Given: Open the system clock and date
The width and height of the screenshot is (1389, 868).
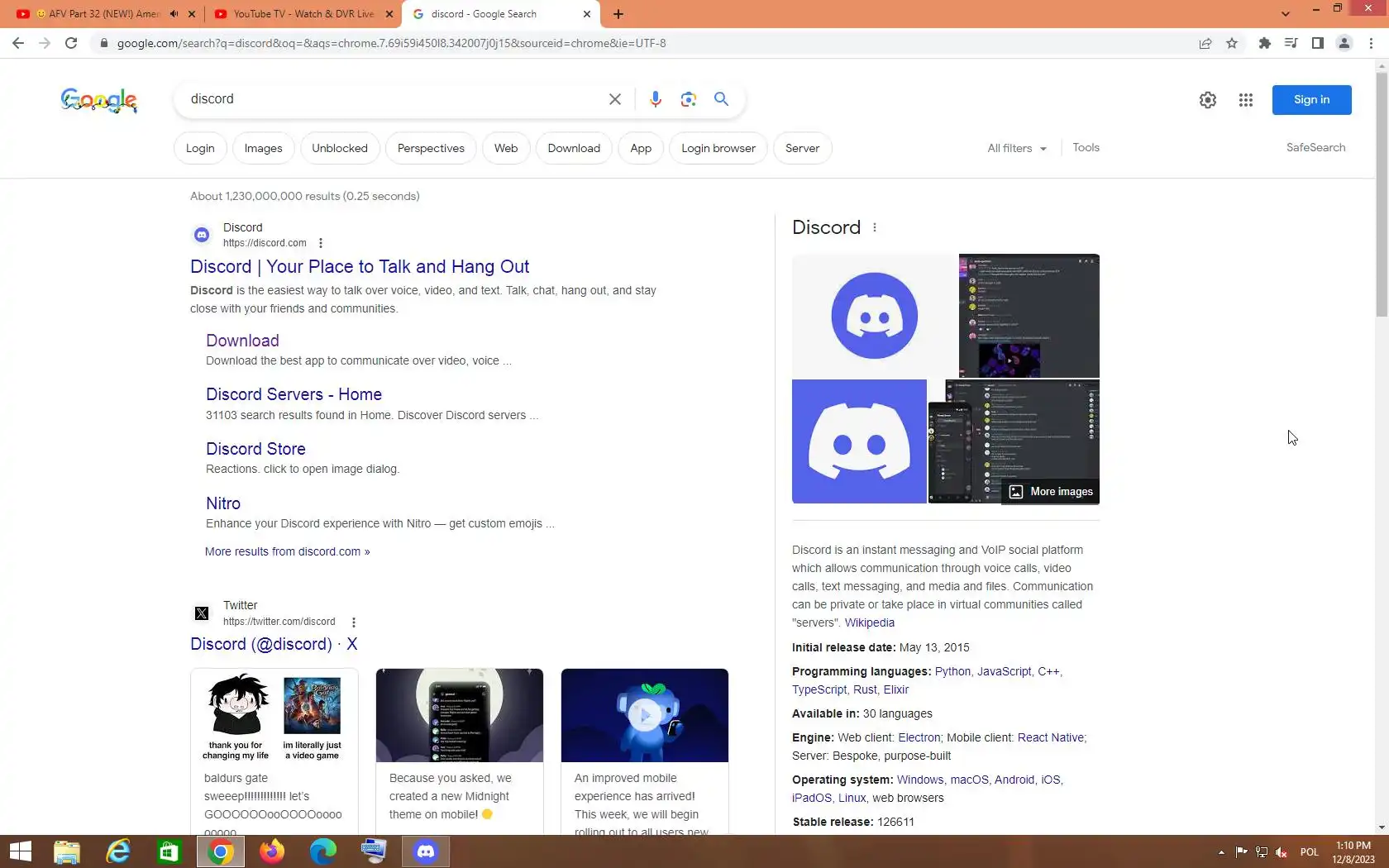Looking at the screenshot, I should [x=1353, y=852].
